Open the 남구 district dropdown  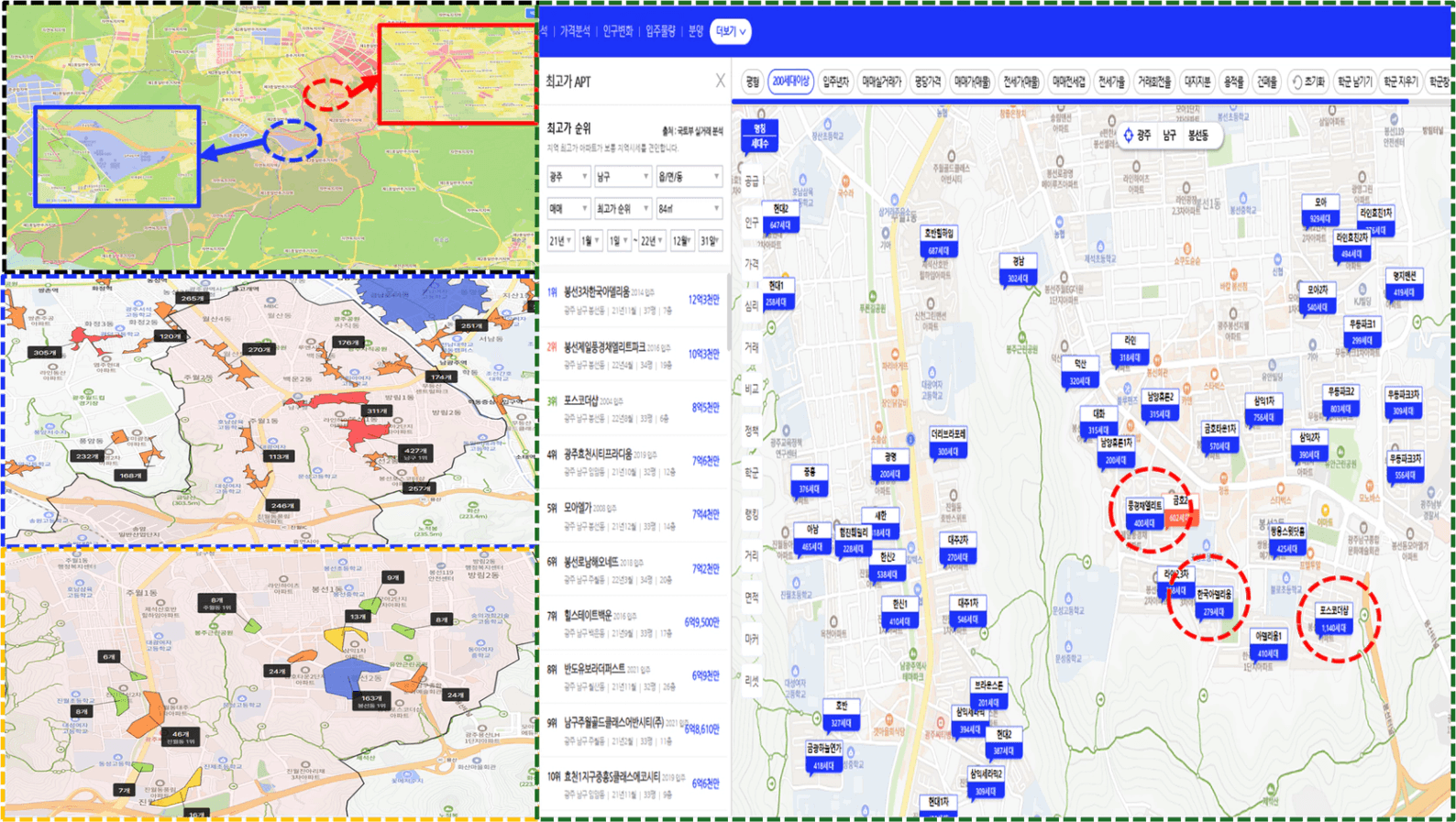[622, 176]
